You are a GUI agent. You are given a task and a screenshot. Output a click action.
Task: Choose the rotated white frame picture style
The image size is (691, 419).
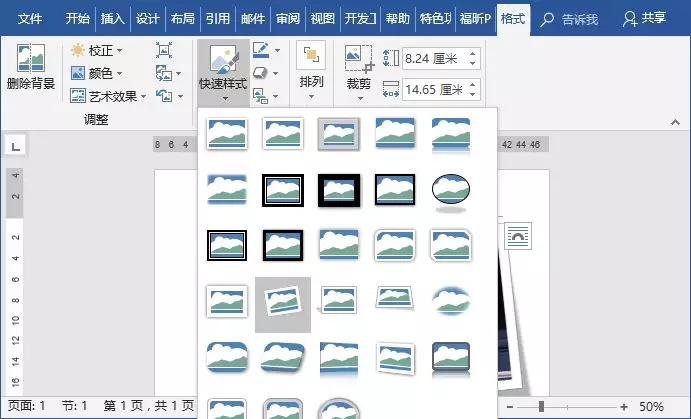pyautogui.click(x=283, y=302)
